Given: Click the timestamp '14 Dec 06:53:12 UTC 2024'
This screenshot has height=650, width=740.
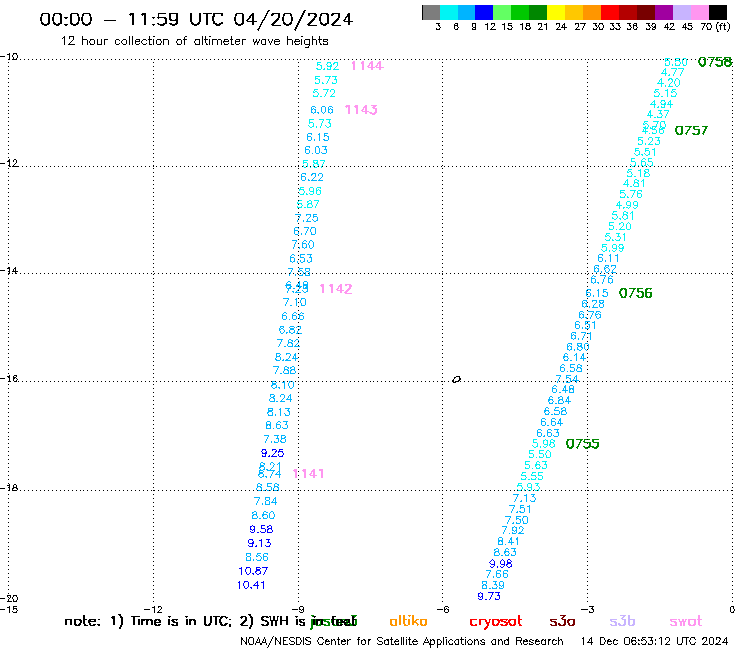Looking at the screenshot, I should (x=654, y=641).
